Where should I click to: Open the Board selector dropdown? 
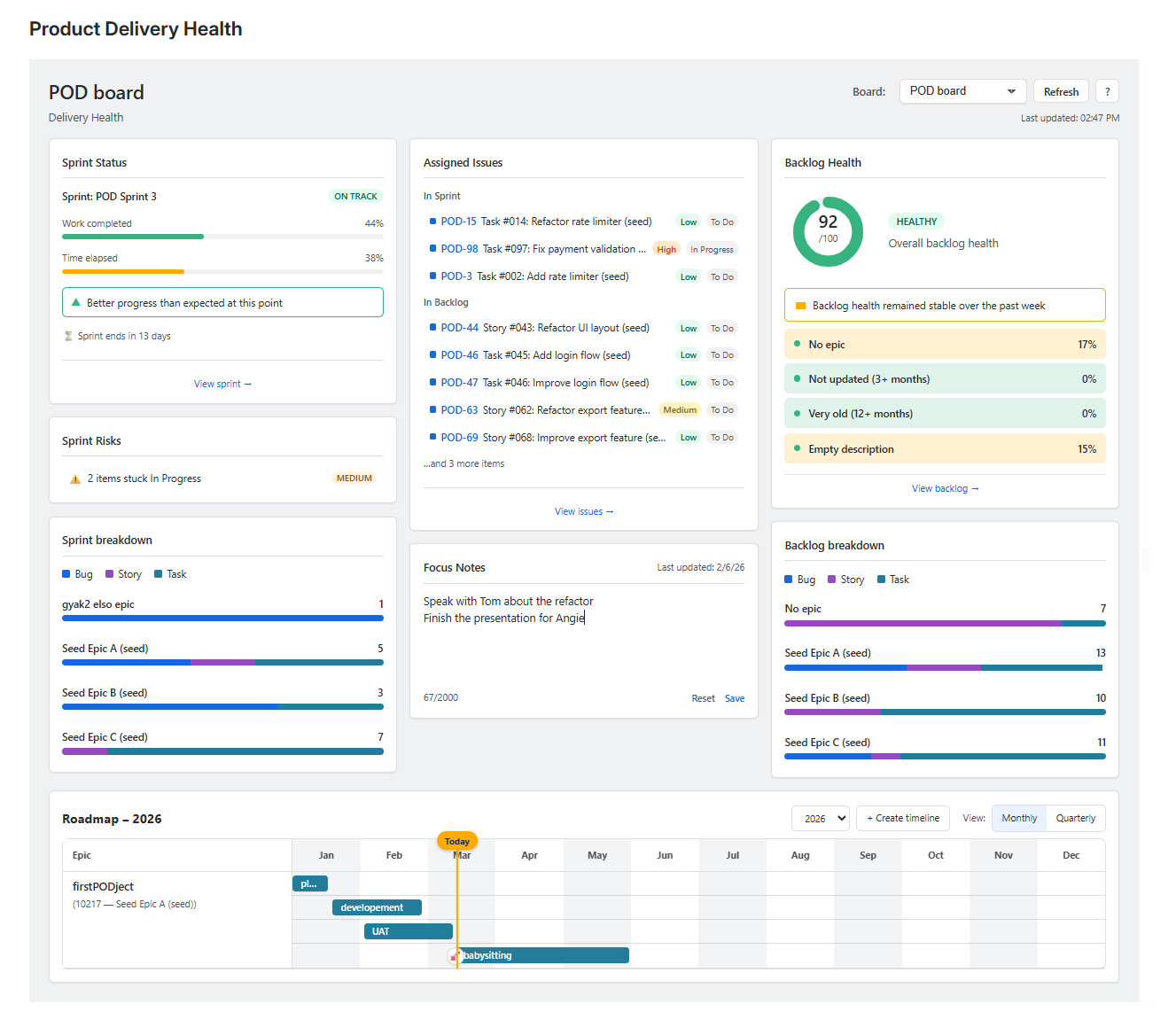click(962, 91)
